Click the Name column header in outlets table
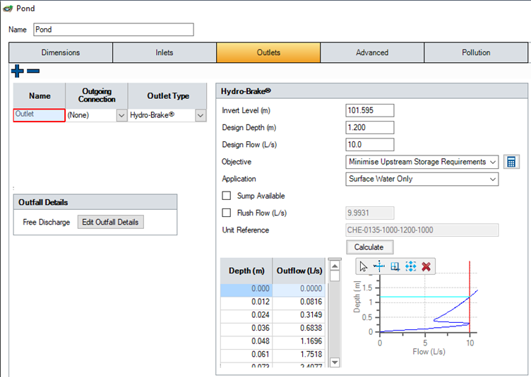The image size is (531, 377). pyautogui.click(x=39, y=96)
